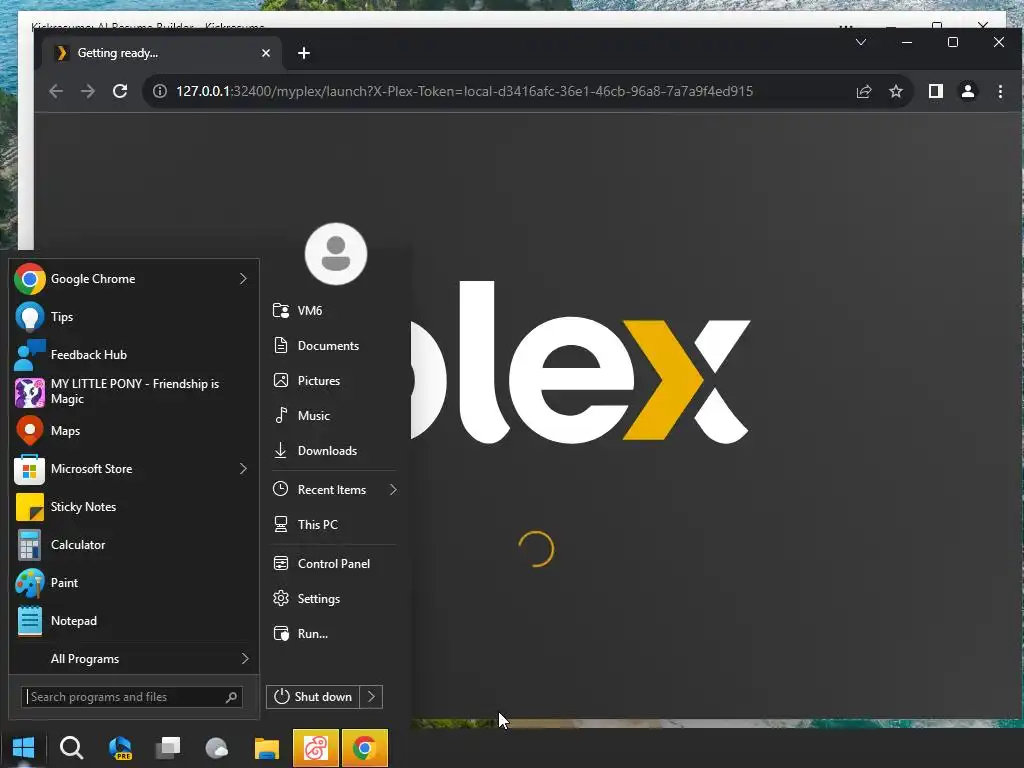Switch to Chrome on the taskbar
This screenshot has width=1024, height=768.
point(364,748)
